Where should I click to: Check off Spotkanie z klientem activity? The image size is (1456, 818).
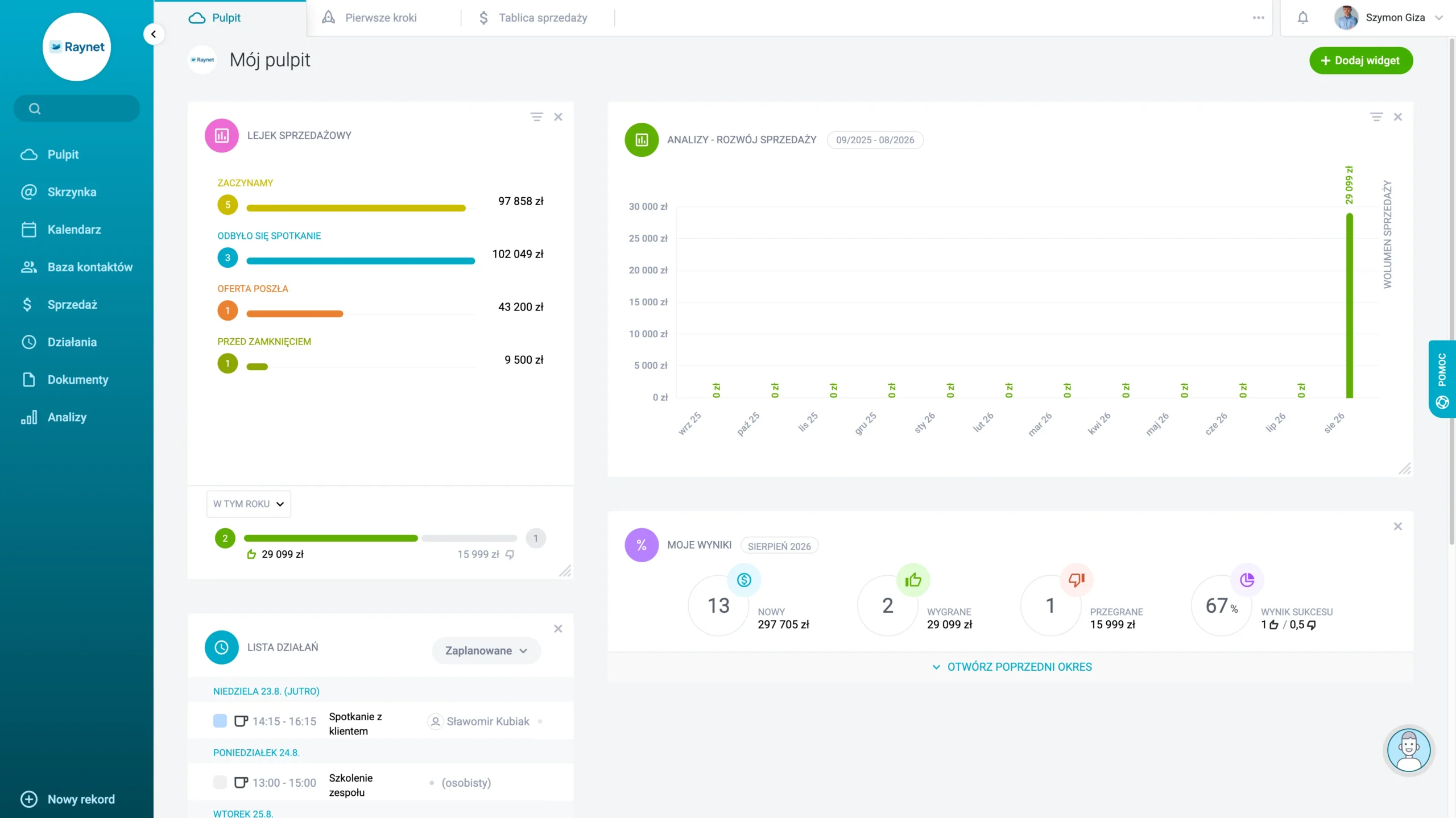[x=220, y=721]
